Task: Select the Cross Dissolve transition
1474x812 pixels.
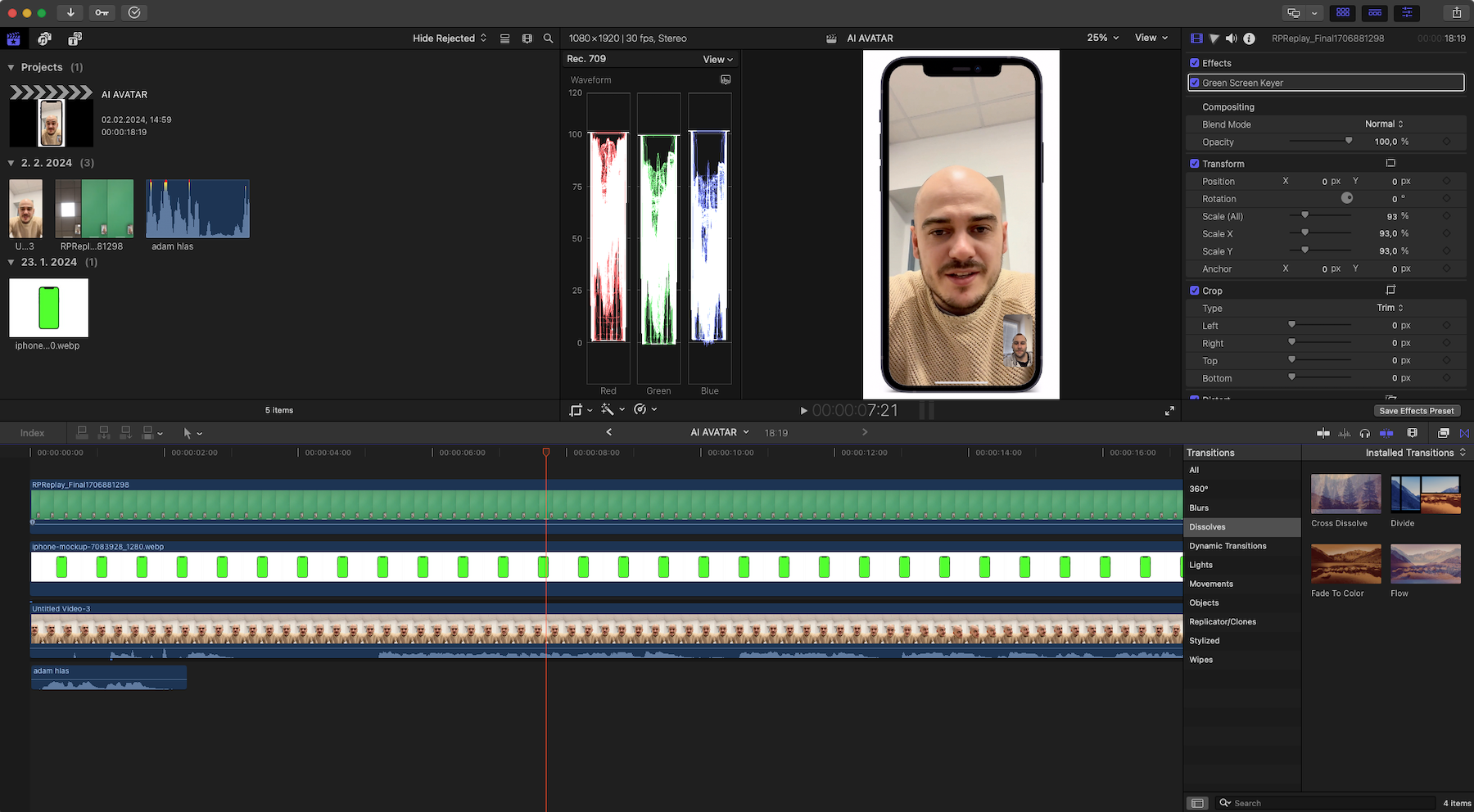Action: 1345,494
